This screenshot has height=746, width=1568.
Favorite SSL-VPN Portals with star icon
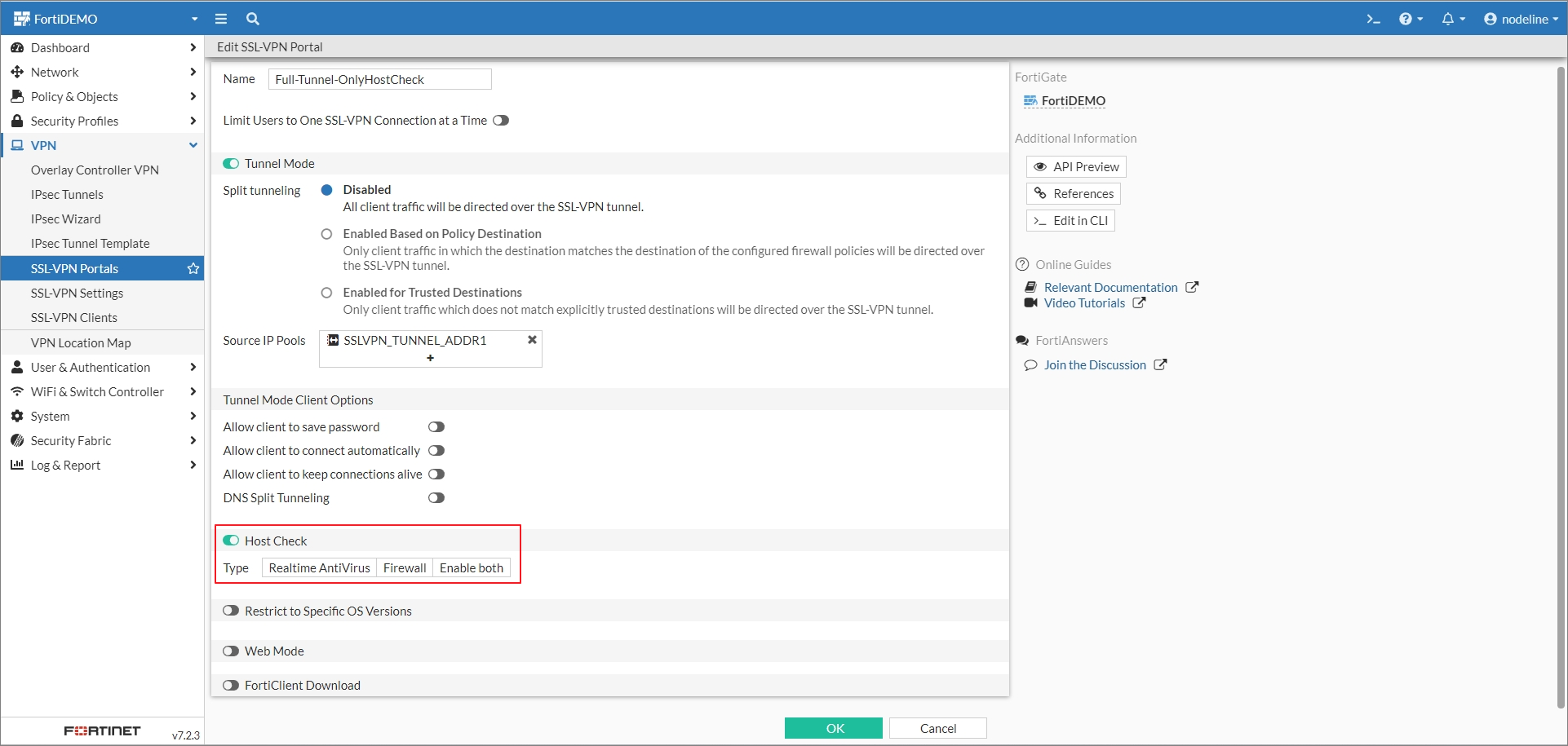tap(193, 268)
